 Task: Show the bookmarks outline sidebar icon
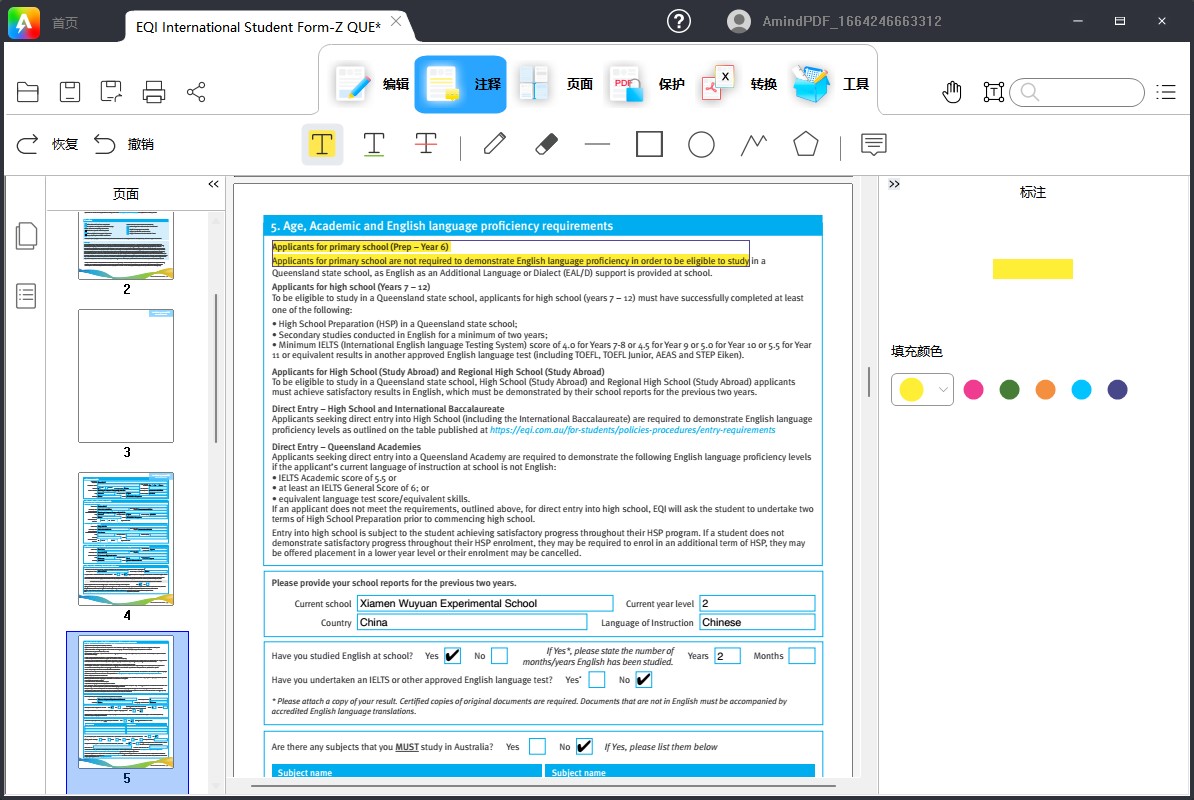[x=27, y=295]
